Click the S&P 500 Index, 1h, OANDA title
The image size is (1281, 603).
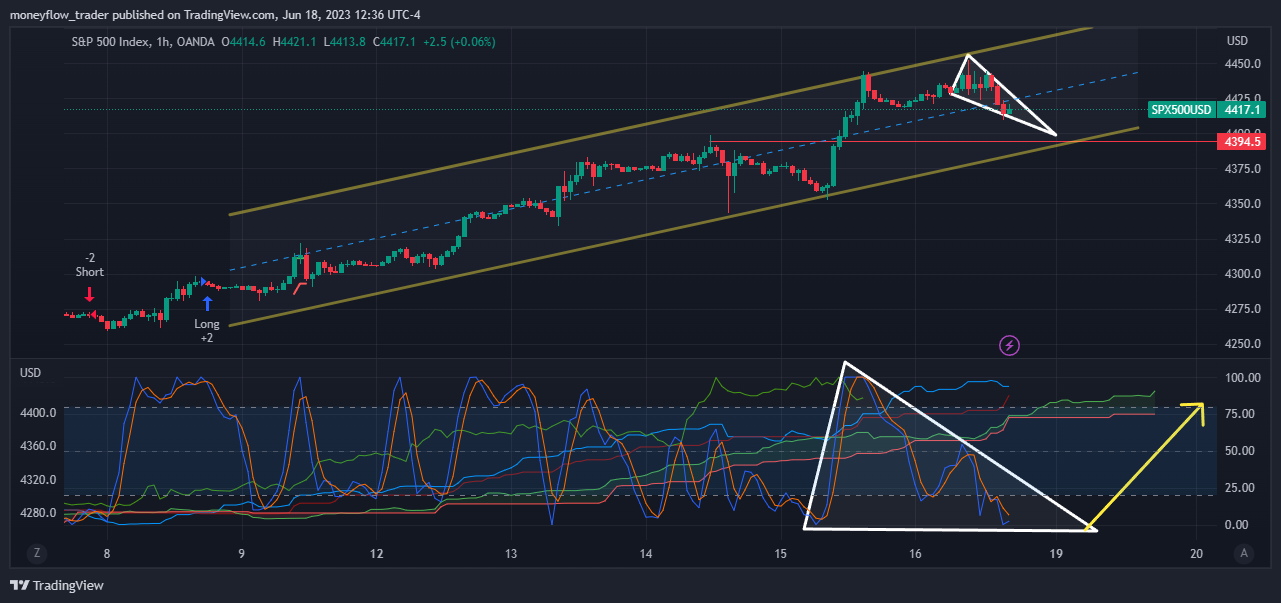pos(143,42)
